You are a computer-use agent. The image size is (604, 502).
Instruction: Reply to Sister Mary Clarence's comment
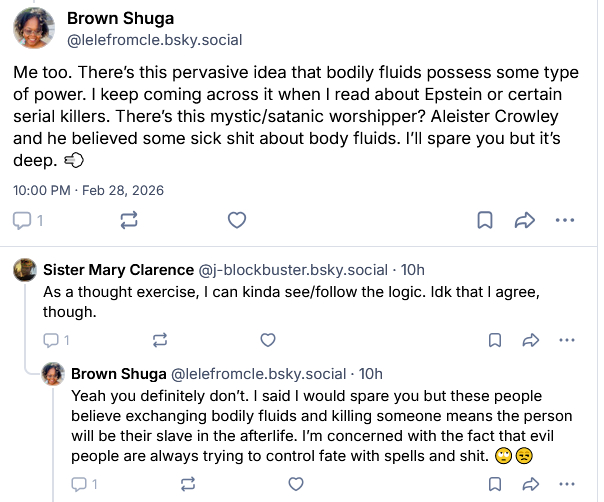tap(56, 340)
